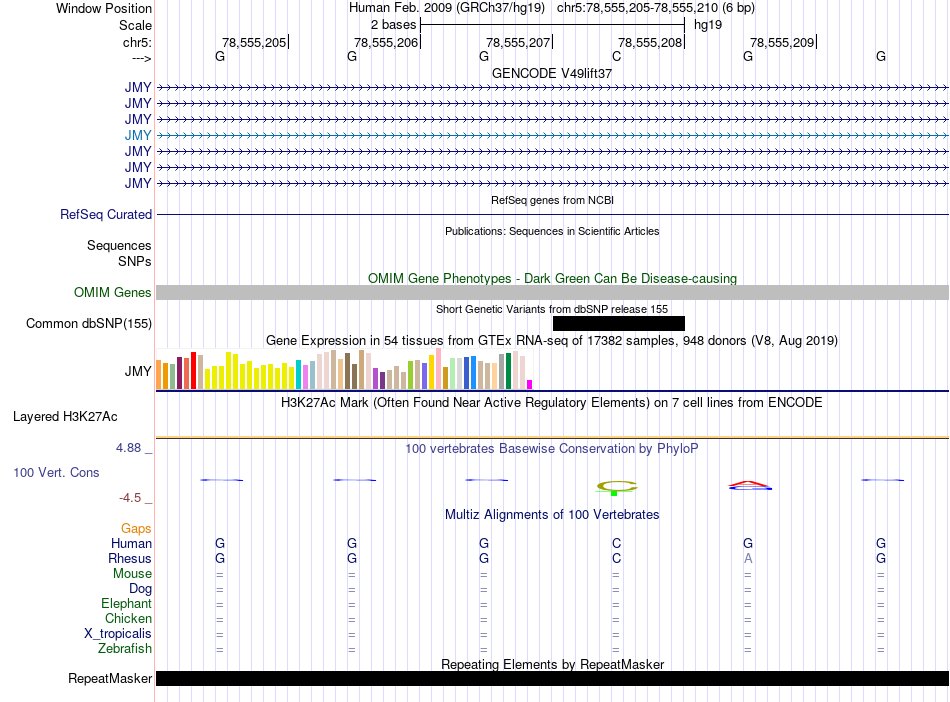Open 'Repeating Elements by RepeatMasker' track title
The image size is (950, 702).
pos(552,664)
